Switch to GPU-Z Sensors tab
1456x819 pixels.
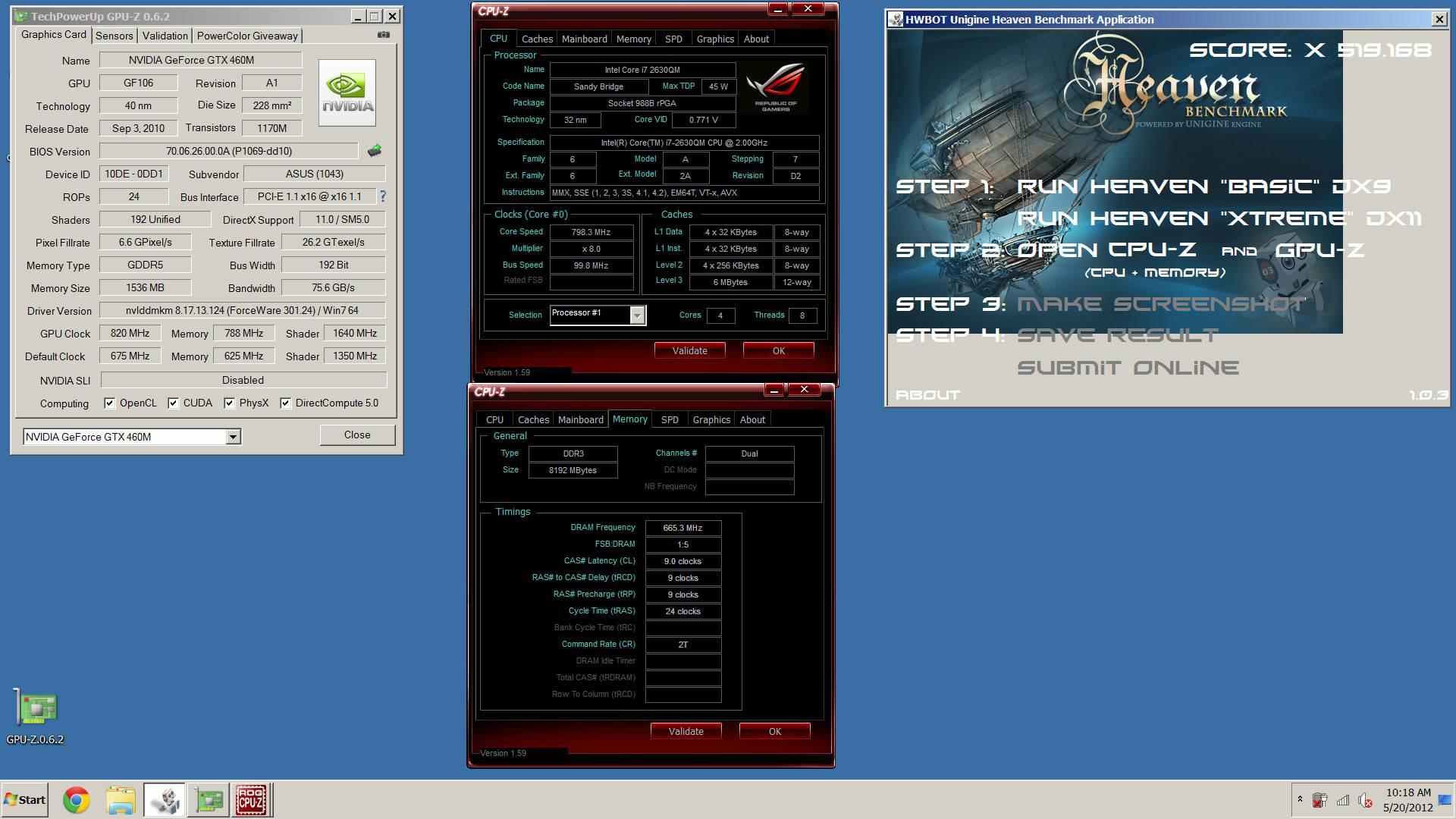115,36
